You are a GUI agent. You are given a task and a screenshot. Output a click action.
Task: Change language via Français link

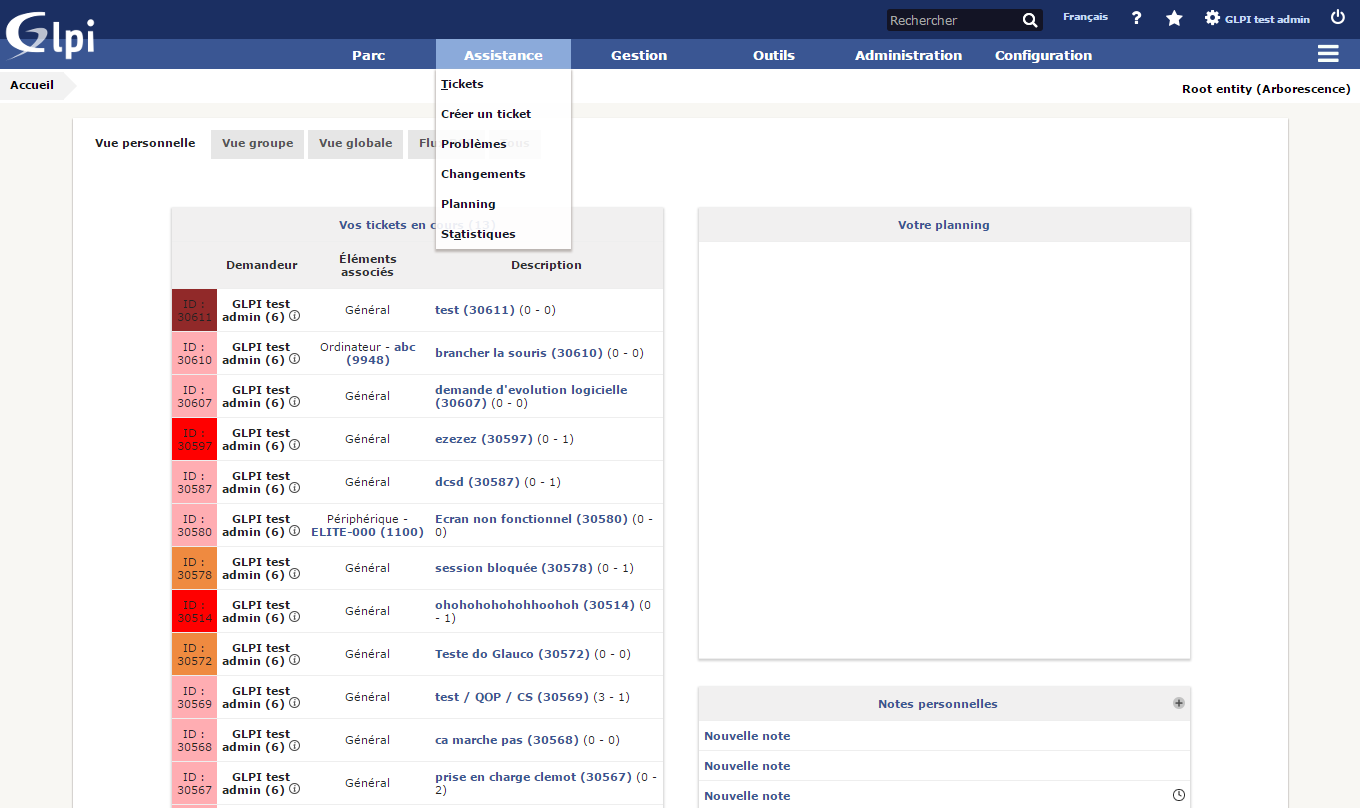[1085, 17]
